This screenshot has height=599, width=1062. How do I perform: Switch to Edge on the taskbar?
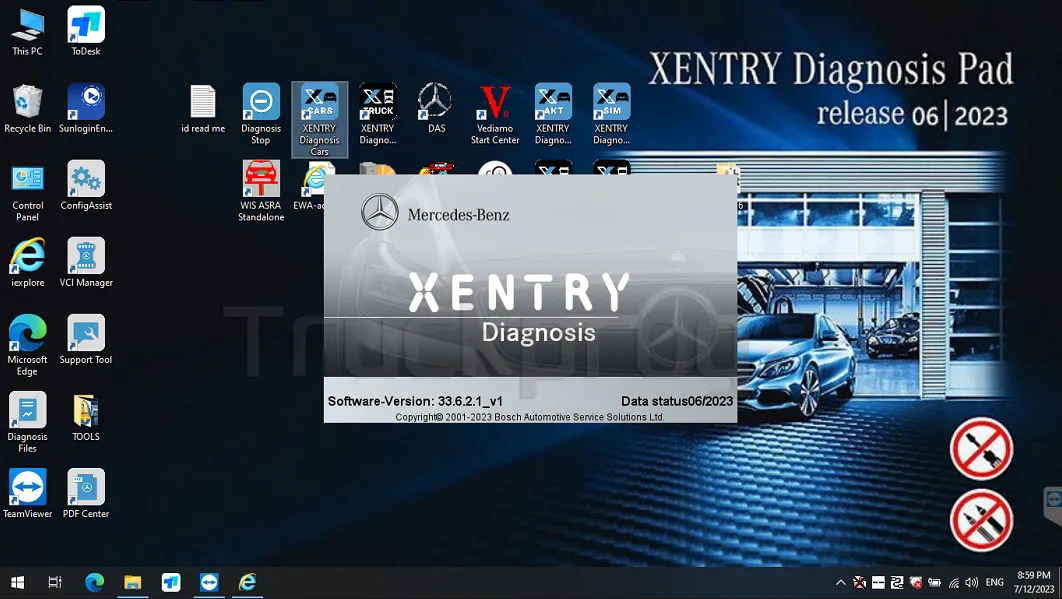tap(94, 582)
